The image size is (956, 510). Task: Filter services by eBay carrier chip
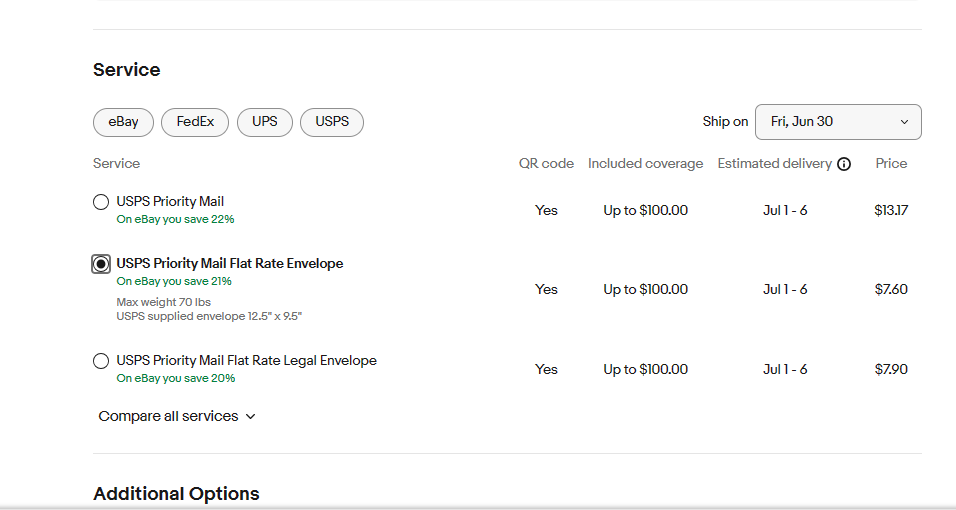123,122
